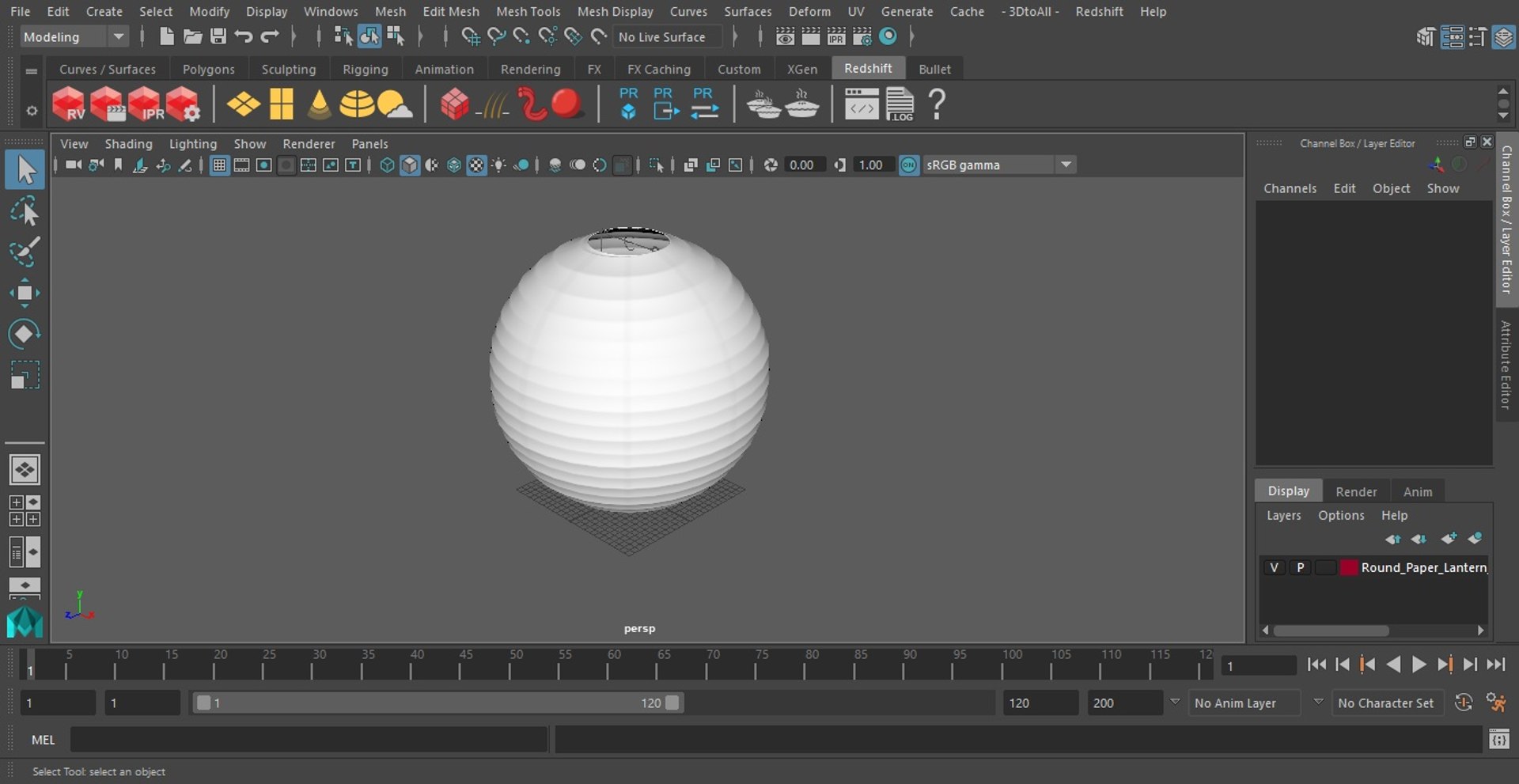
Task: Open the viewport Shading menu
Action: [x=128, y=143]
